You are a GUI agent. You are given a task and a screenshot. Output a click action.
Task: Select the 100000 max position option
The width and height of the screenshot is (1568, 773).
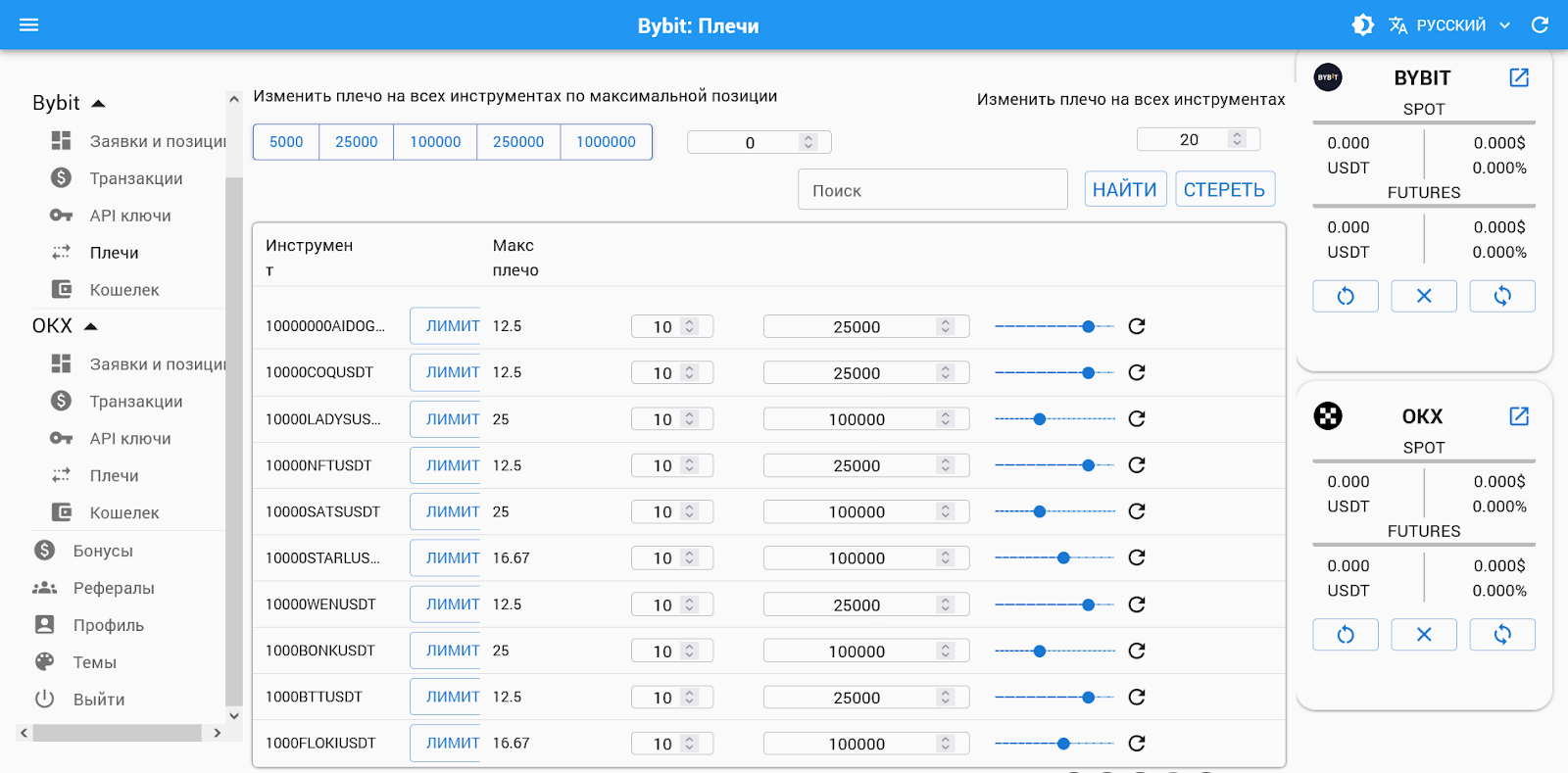tap(435, 142)
